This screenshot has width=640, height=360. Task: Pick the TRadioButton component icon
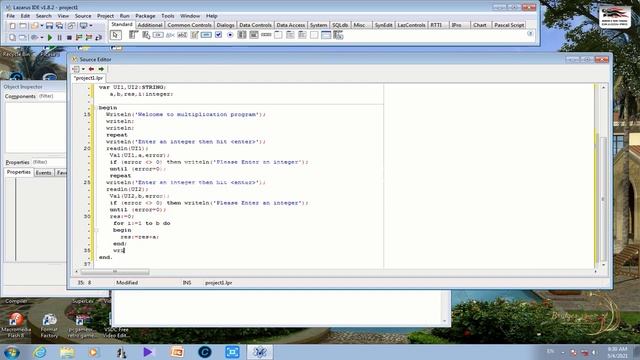tap(230, 35)
